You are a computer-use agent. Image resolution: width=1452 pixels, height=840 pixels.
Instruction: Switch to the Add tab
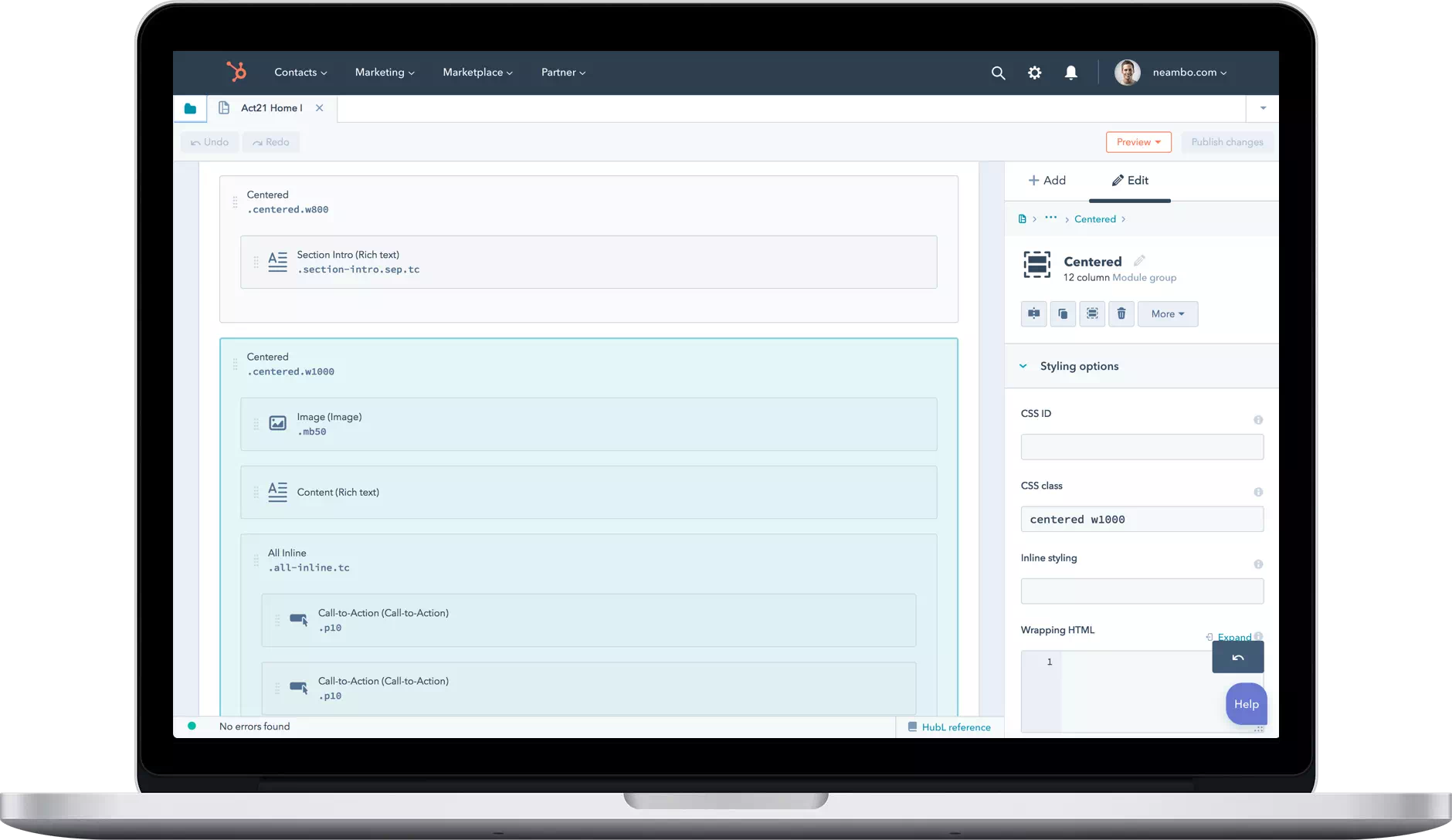(x=1047, y=181)
